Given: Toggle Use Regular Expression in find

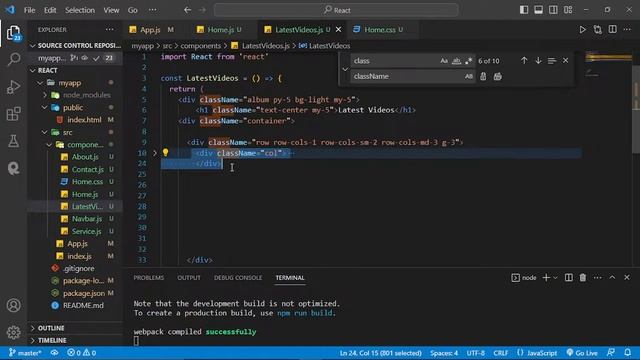Looking at the screenshot, I should (469, 61).
